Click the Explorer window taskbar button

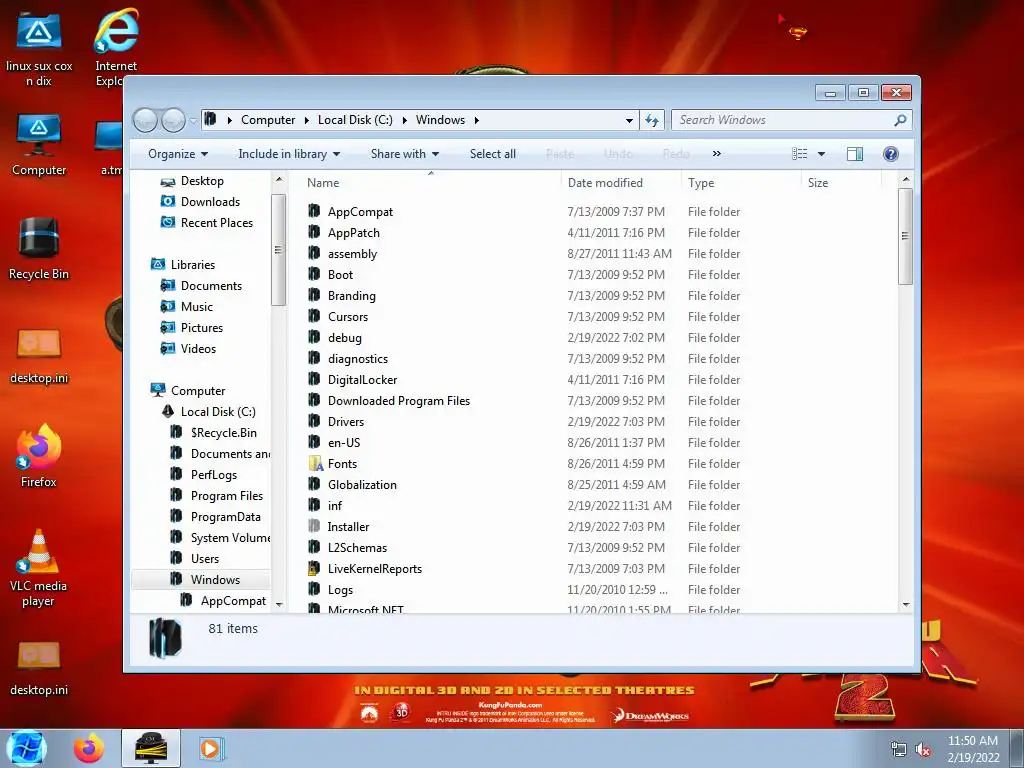click(x=151, y=748)
